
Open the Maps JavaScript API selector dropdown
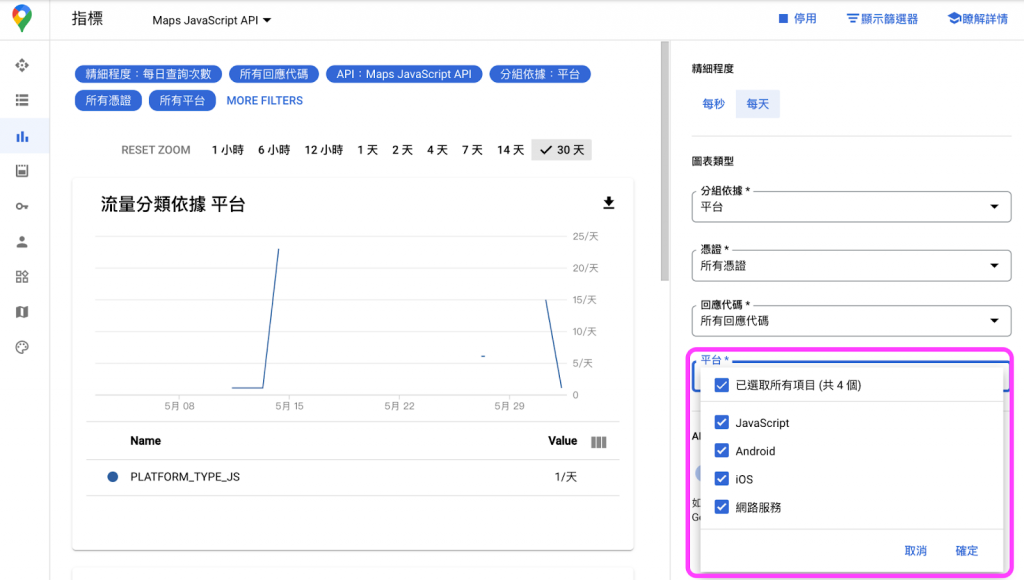pyautogui.click(x=212, y=20)
